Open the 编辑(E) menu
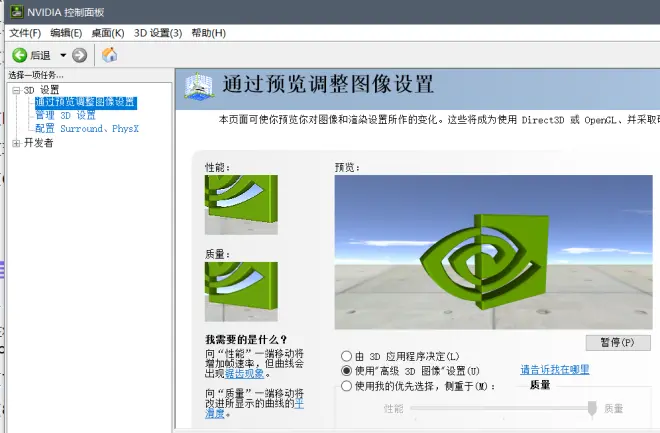Screen dimensions: 660x433 point(66,33)
